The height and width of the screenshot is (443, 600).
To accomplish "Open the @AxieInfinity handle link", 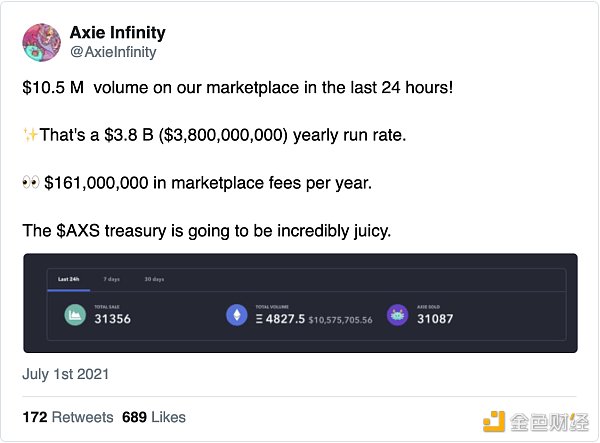I will click(x=113, y=52).
